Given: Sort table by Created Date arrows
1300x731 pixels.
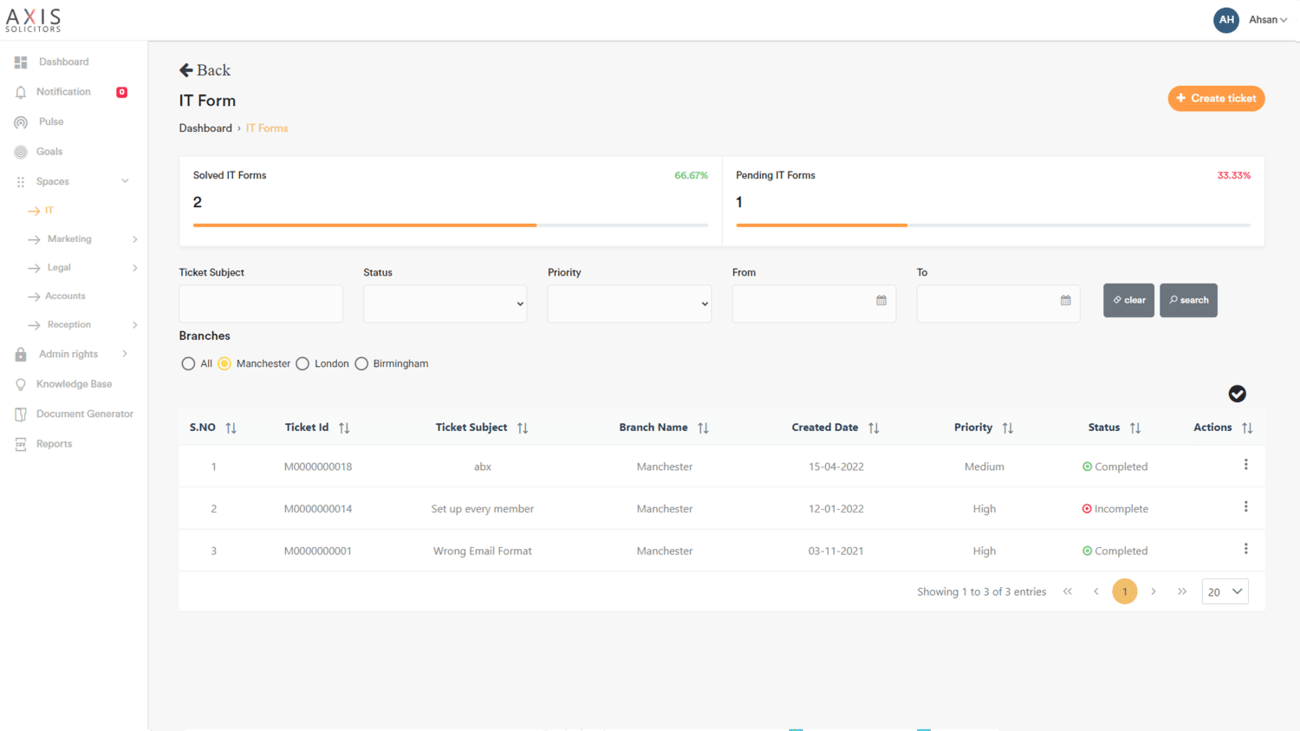Looking at the screenshot, I should [874, 428].
